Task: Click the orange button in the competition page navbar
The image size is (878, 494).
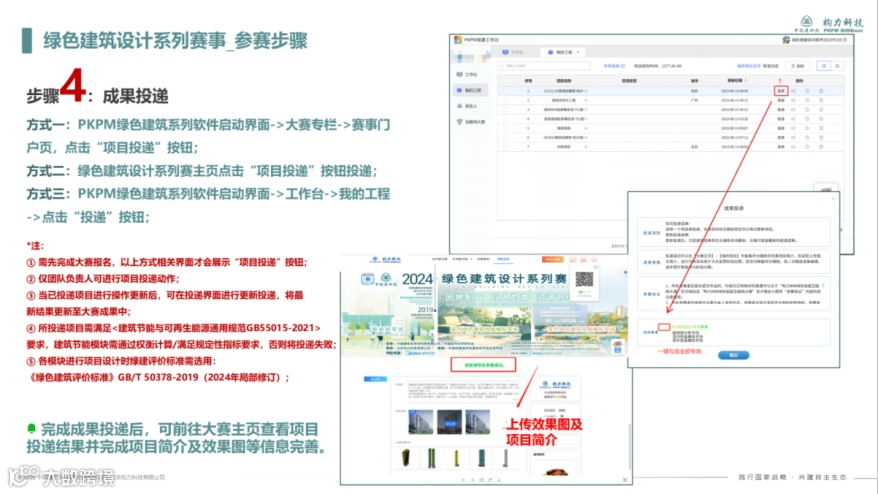Action: point(552,259)
